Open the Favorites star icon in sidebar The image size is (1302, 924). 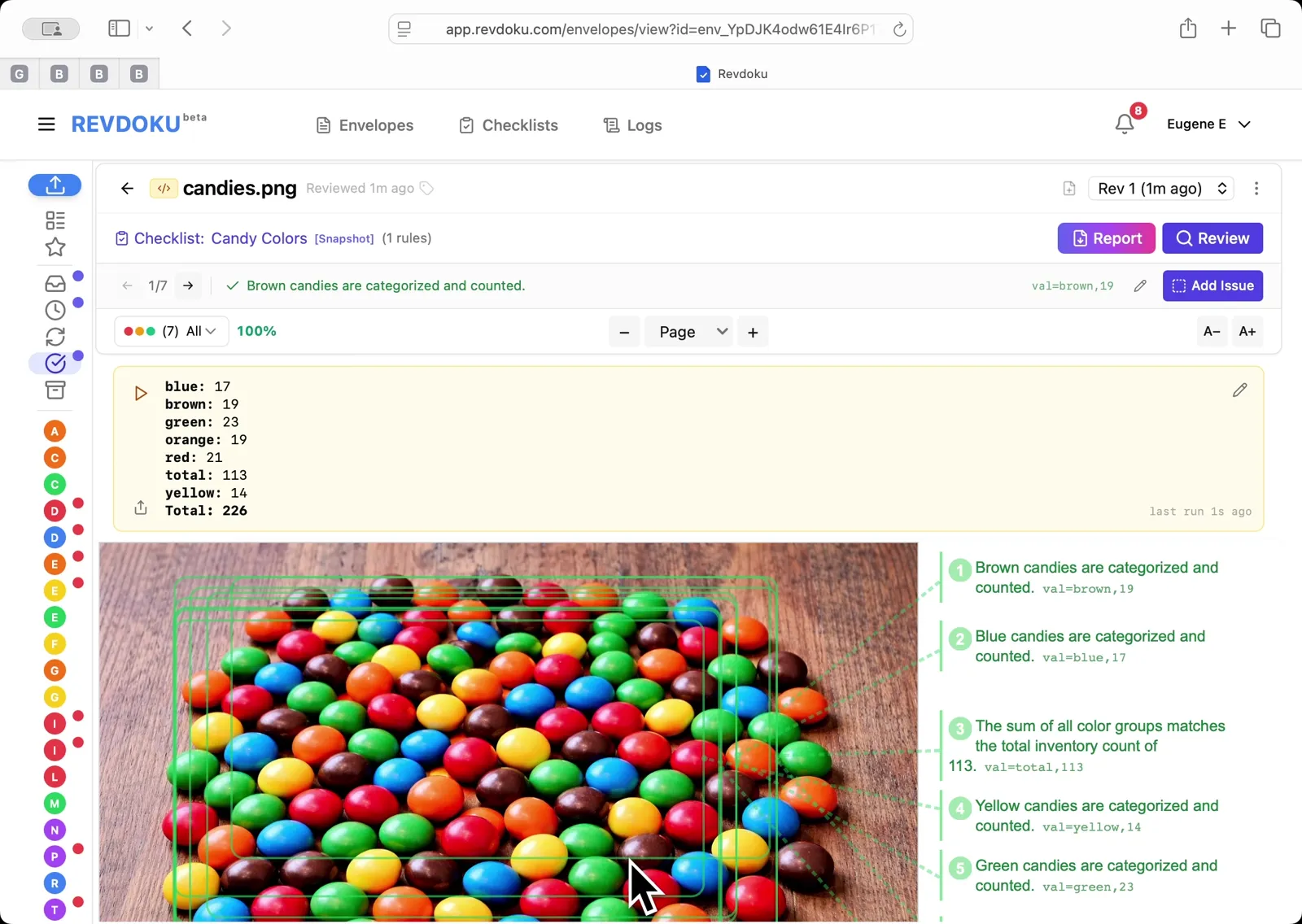pyautogui.click(x=55, y=247)
